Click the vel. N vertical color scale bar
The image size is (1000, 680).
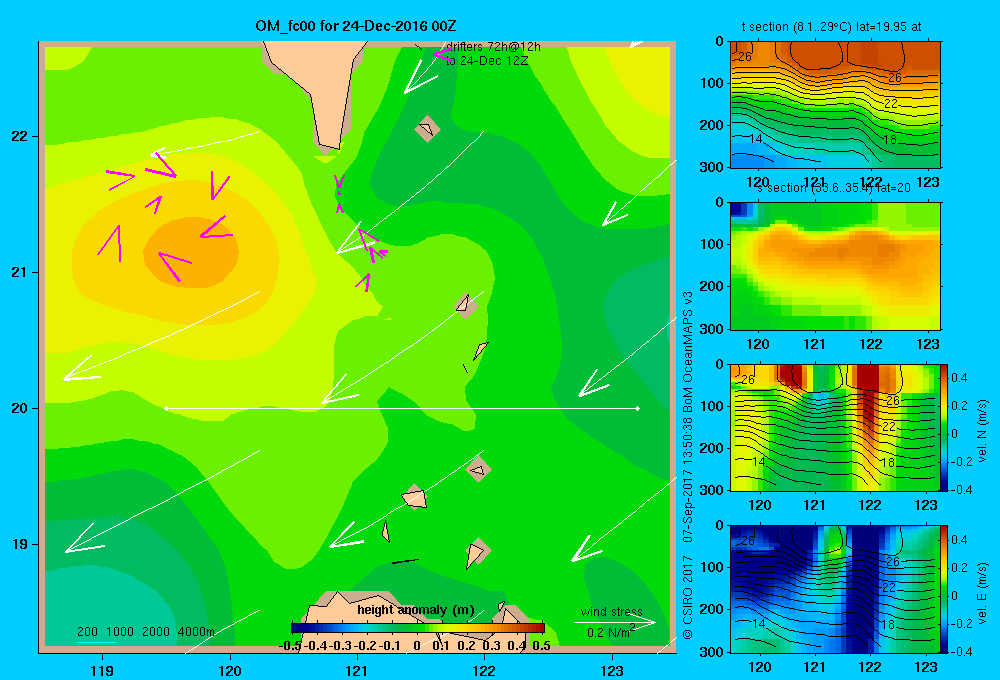click(x=944, y=427)
